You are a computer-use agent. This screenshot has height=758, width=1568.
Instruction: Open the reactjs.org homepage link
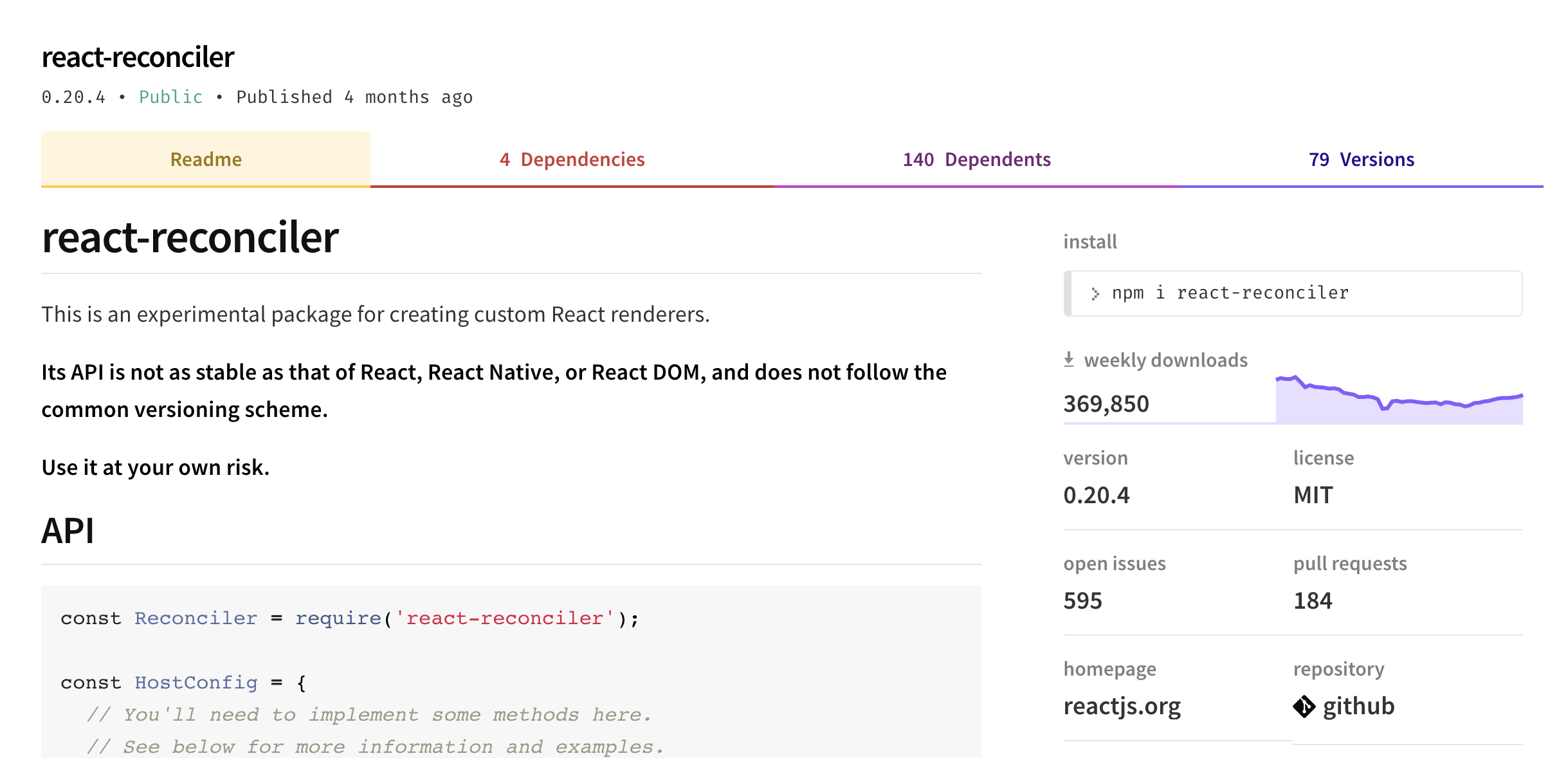tap(1122, 707)
